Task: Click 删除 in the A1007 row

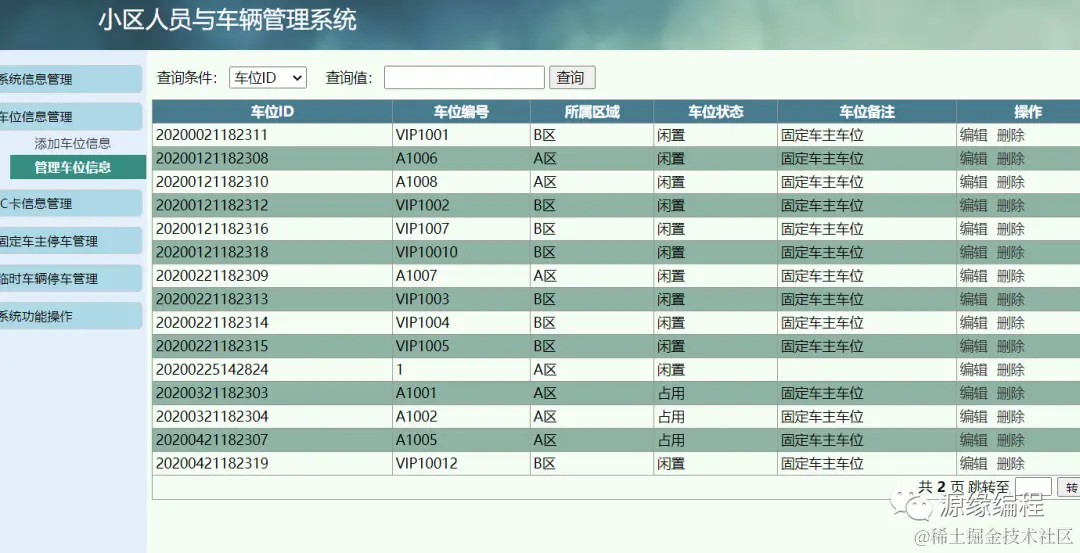Action: tap(1010, 275)
